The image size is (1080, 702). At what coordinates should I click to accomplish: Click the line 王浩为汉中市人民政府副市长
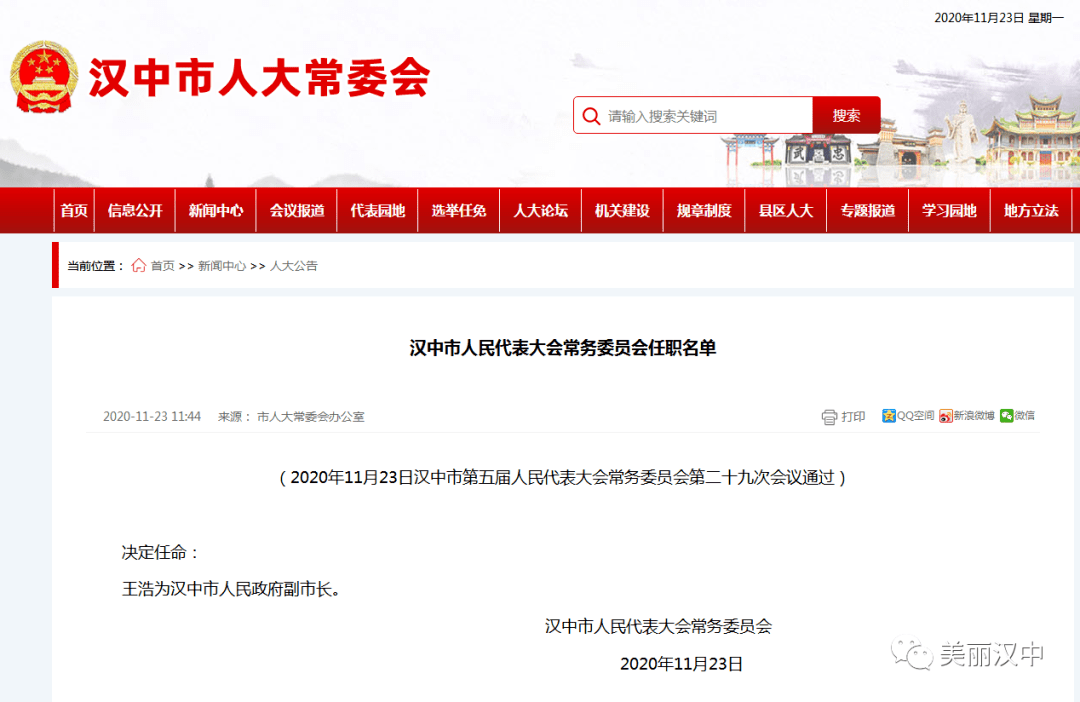pyautogui.click(x=231, y=589)
